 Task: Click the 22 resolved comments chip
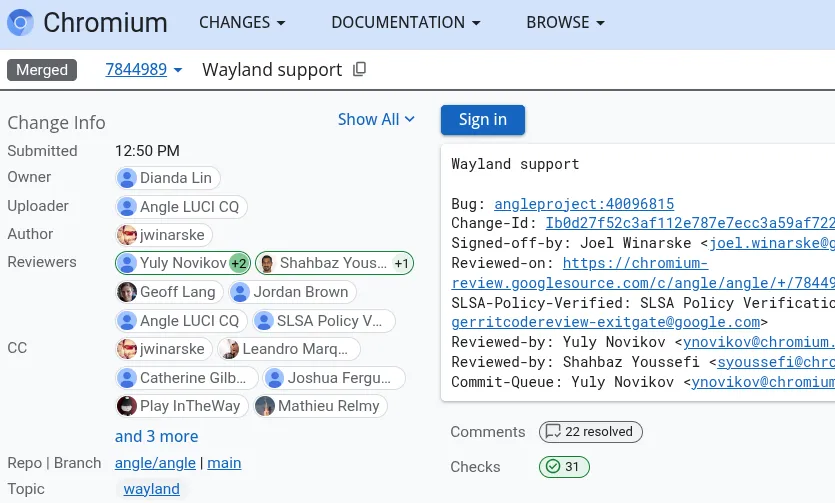(x=591, y=432)
